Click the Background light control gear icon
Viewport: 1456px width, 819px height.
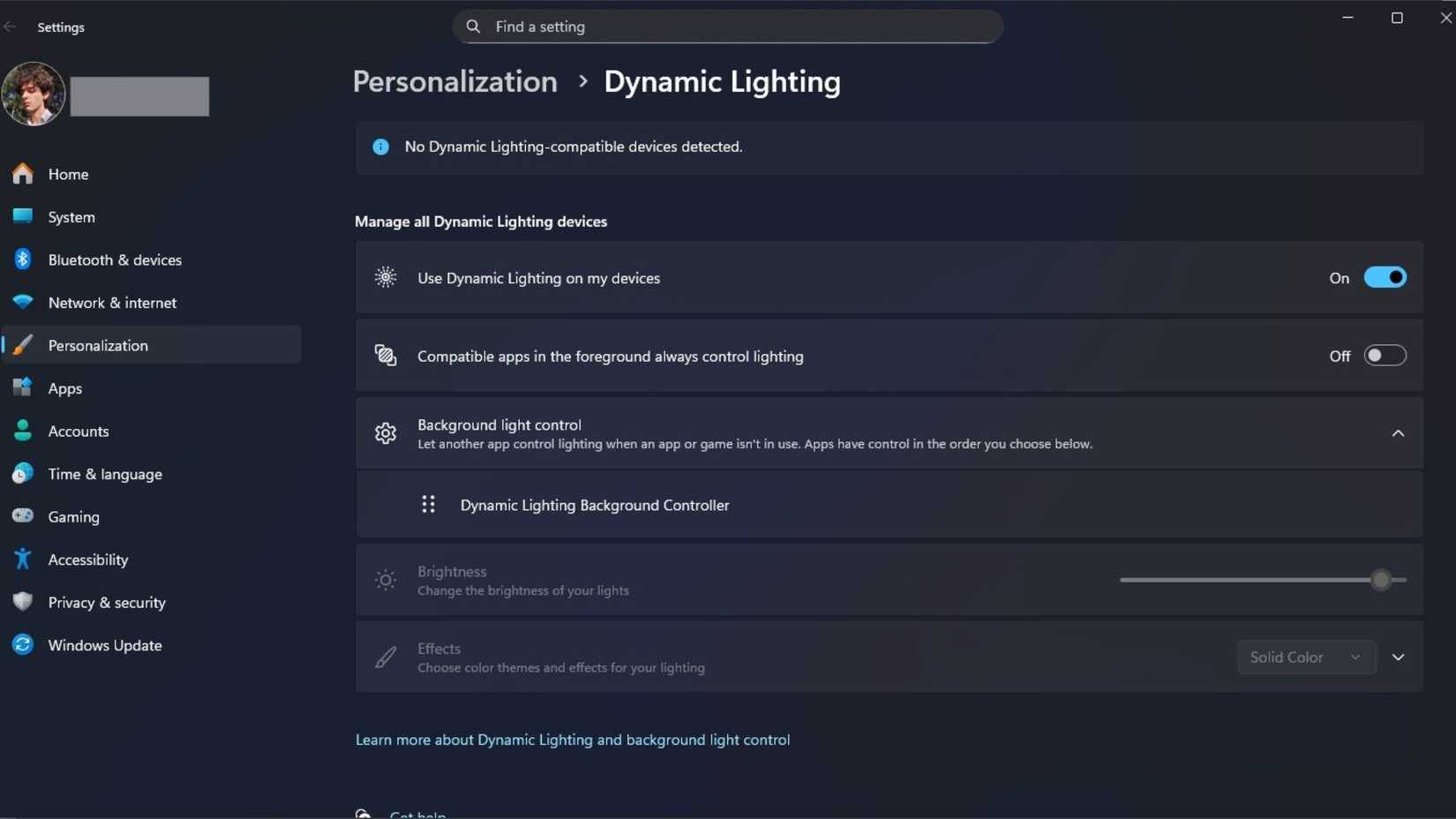386,433
